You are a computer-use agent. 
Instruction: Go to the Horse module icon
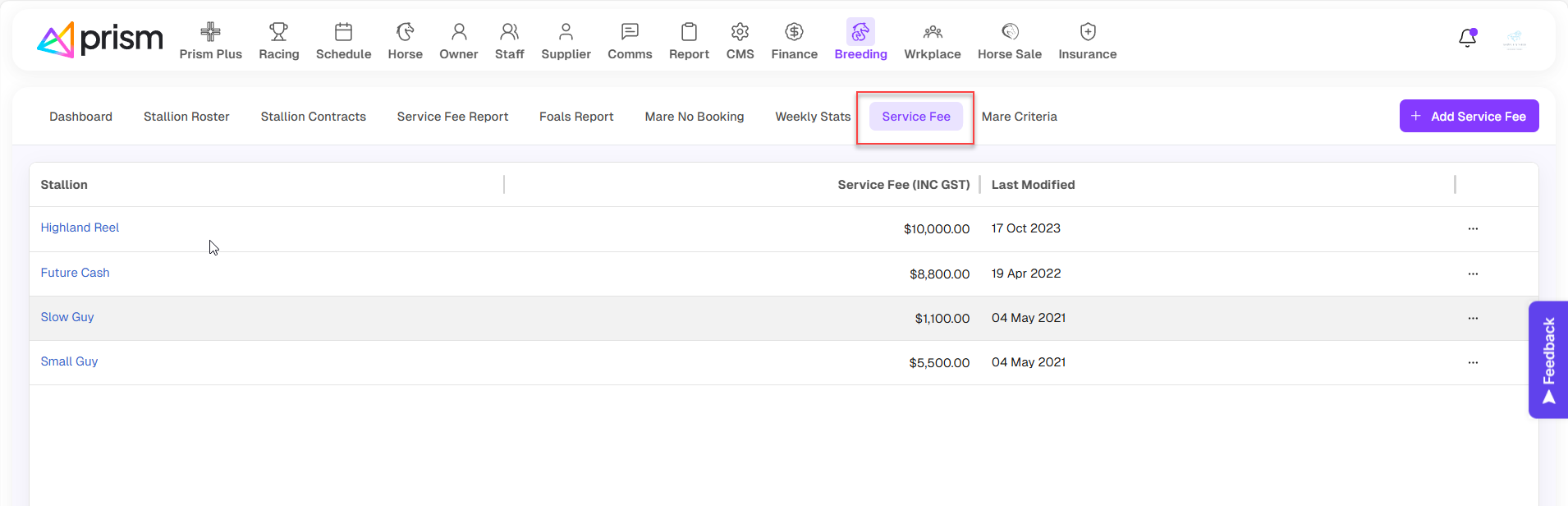coord(405,32)
